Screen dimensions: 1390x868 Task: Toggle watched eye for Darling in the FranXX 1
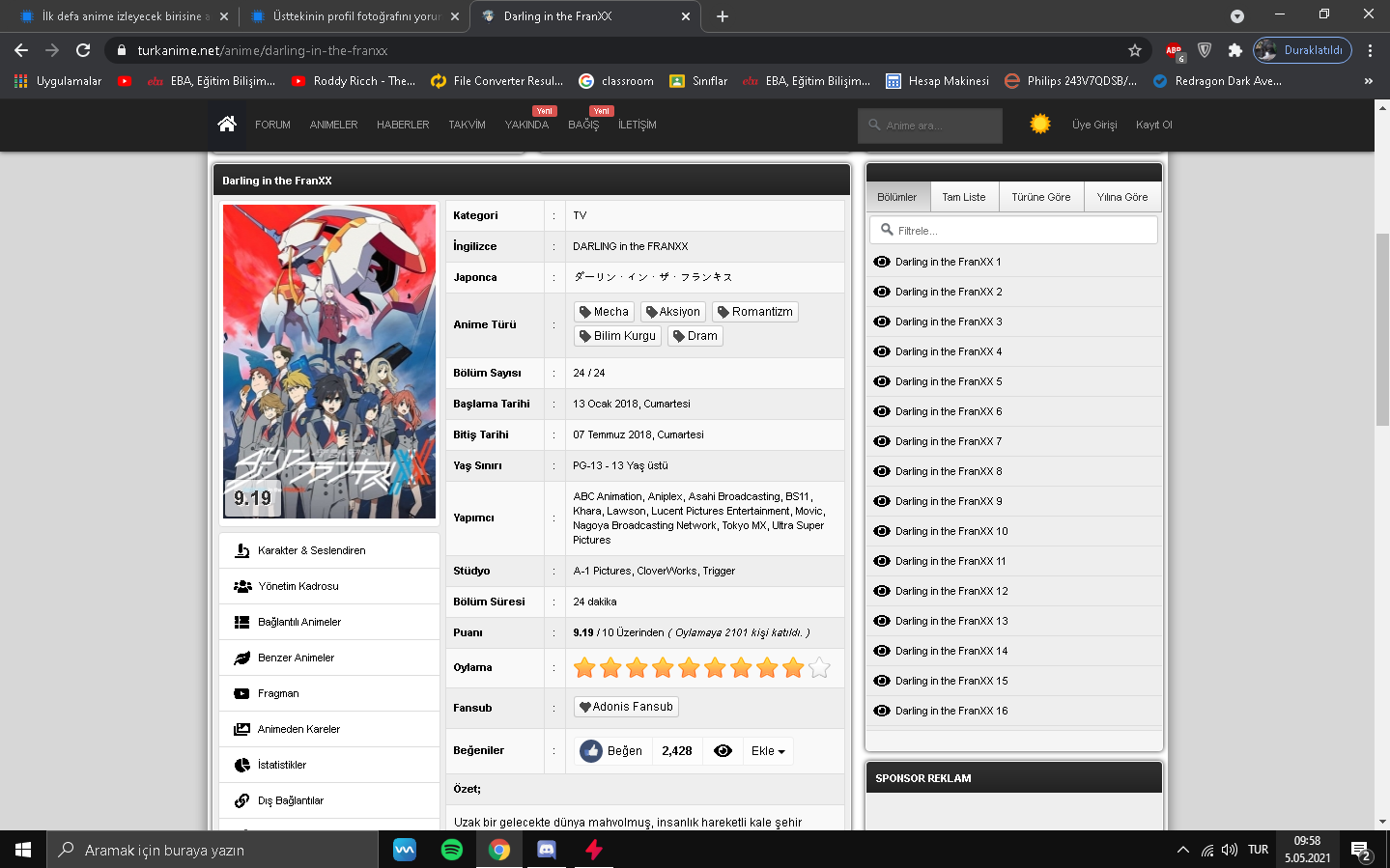tap(882, 262)
